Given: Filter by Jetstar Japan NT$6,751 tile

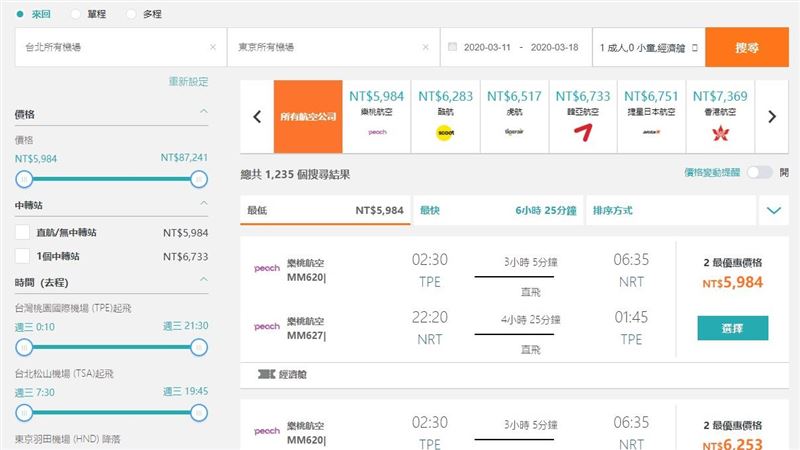Looking at the screenshot, I should pos(652,117).
